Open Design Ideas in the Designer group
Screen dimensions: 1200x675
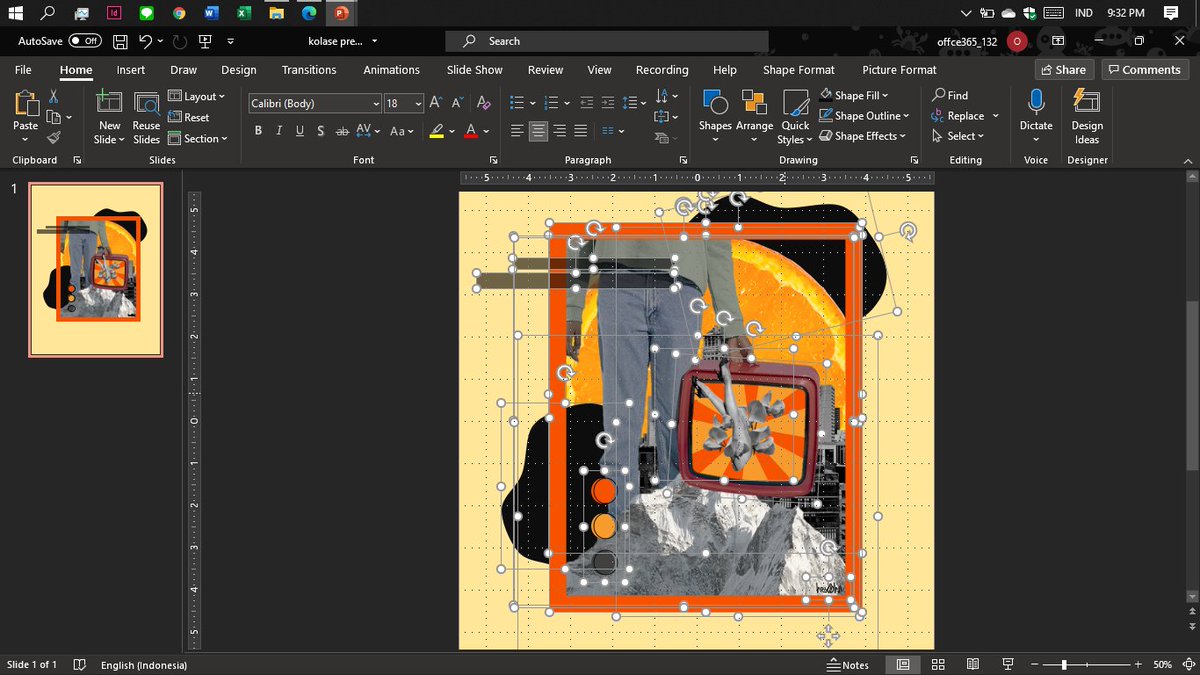point(1086,116)
